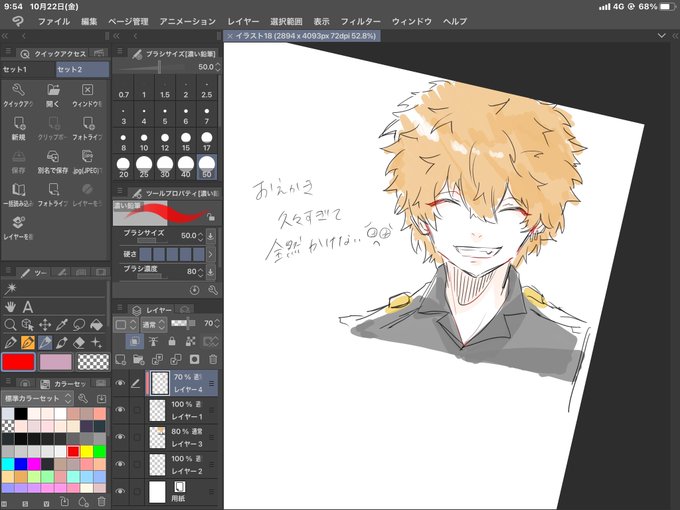Hide レイヤー3 with its eye icon

[121, 437]
